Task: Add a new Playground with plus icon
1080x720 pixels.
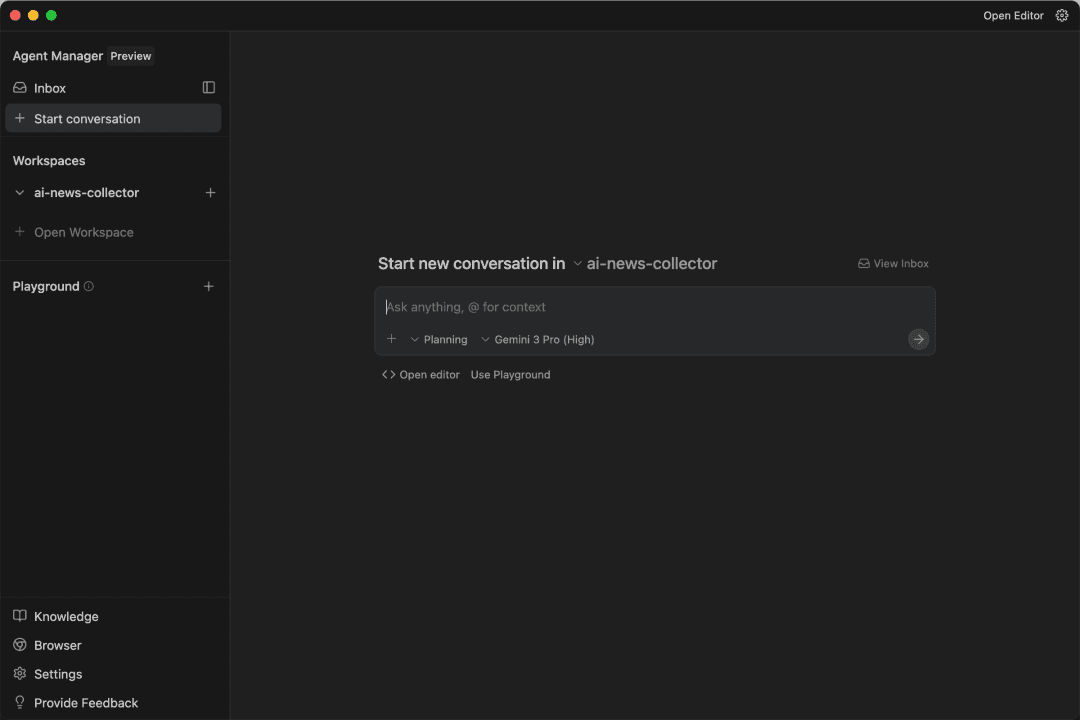Action: pos(209,286)
